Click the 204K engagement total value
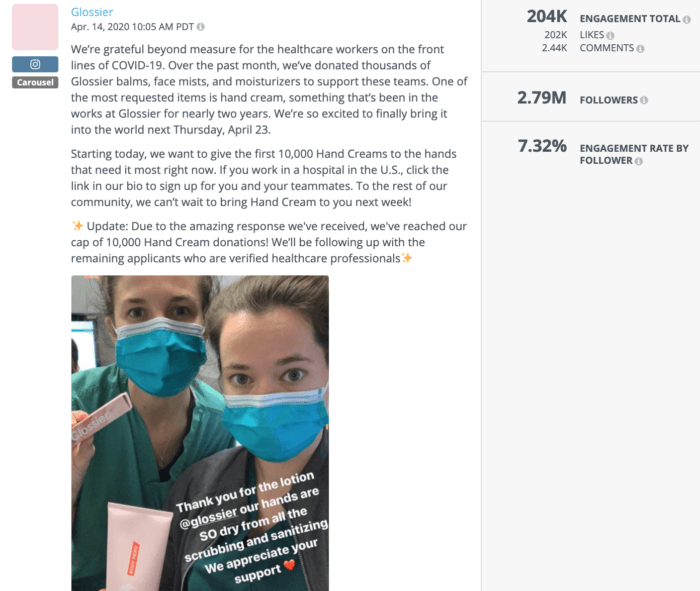700x591 pixels. click(x=546, y=17)
